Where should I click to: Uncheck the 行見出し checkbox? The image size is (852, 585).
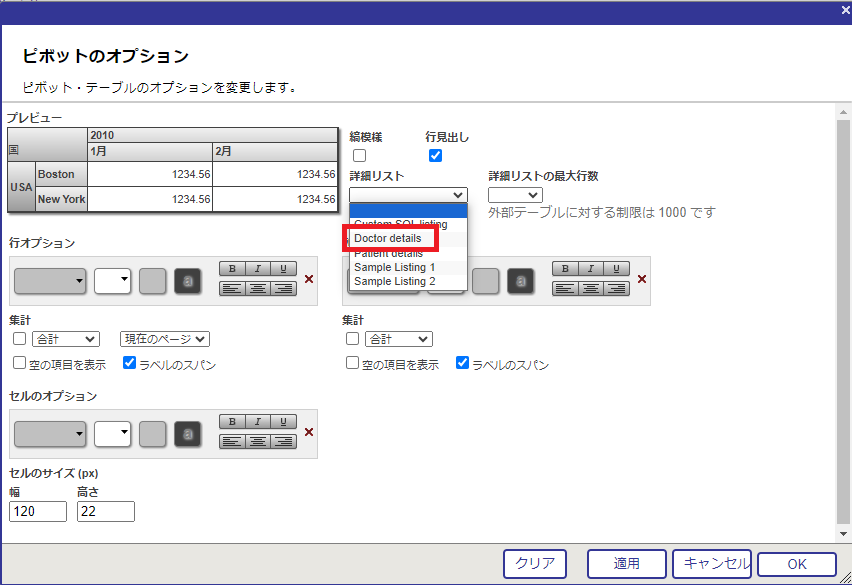[x=435, y=155]
